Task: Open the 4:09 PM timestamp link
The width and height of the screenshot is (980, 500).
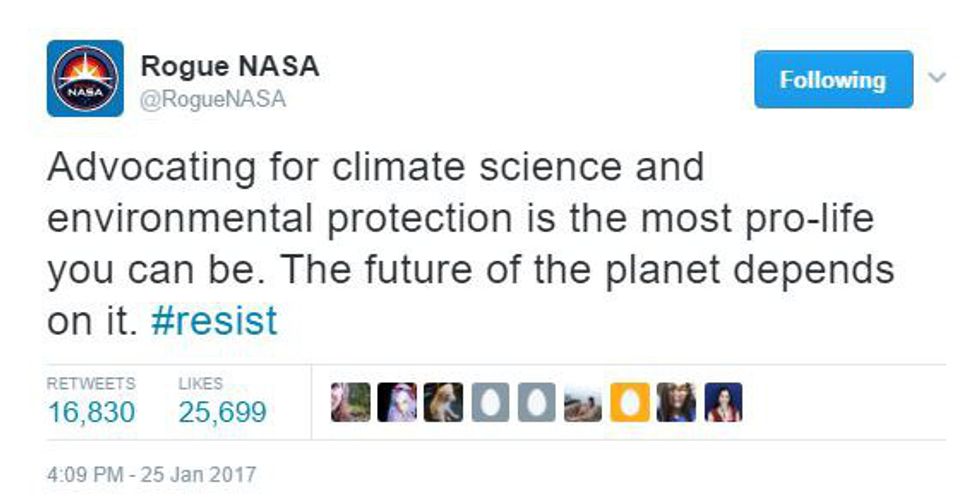Action: (151, 473)
